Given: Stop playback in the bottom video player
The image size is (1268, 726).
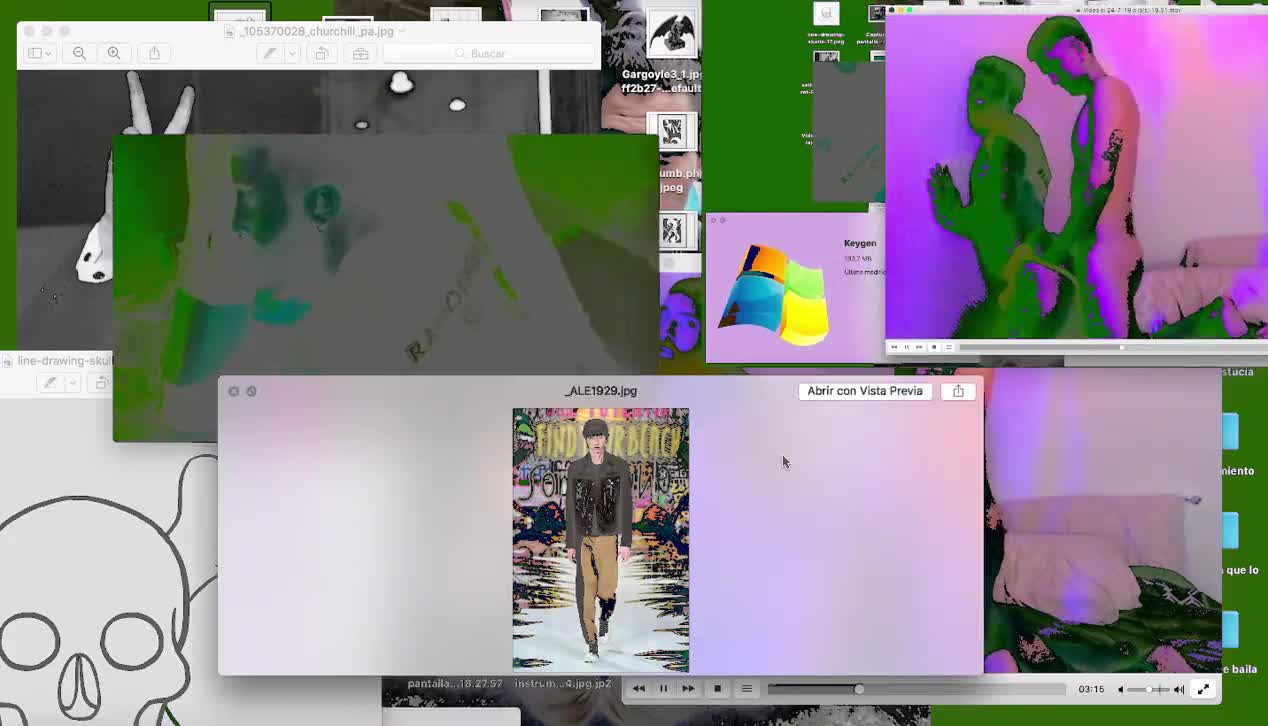Looking at the screenshot, I should 717,689.
